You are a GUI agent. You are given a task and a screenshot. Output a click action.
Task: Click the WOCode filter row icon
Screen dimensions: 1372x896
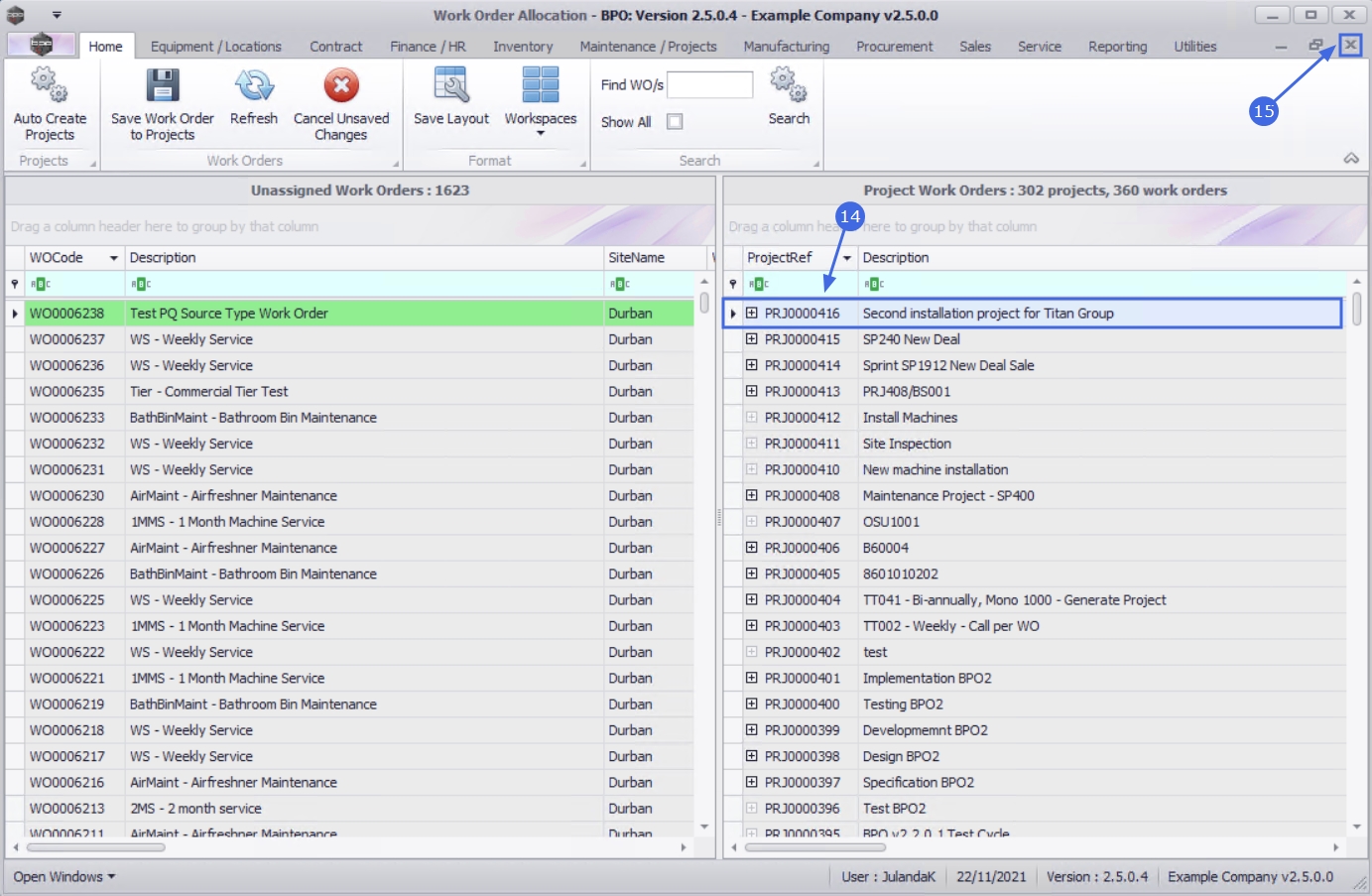(41, 284)
